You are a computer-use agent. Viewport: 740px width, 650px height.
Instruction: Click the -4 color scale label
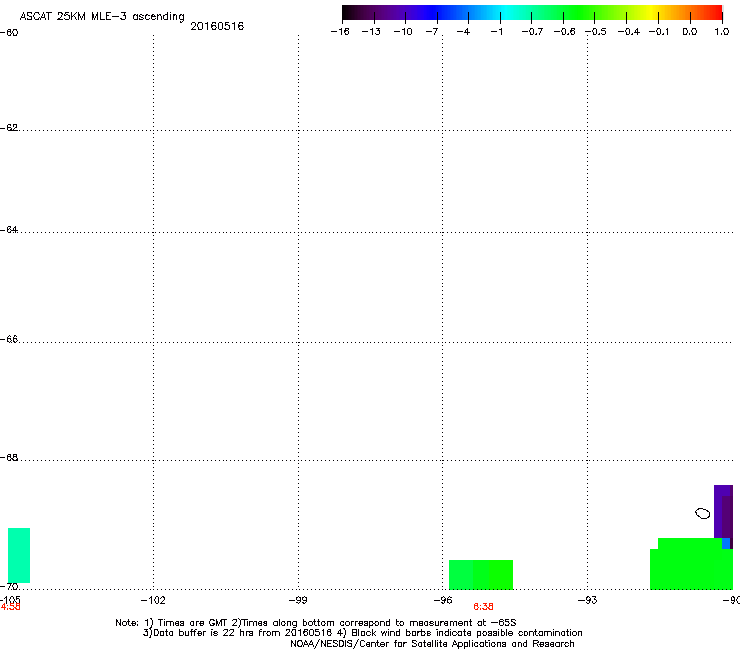coord(463,32)
